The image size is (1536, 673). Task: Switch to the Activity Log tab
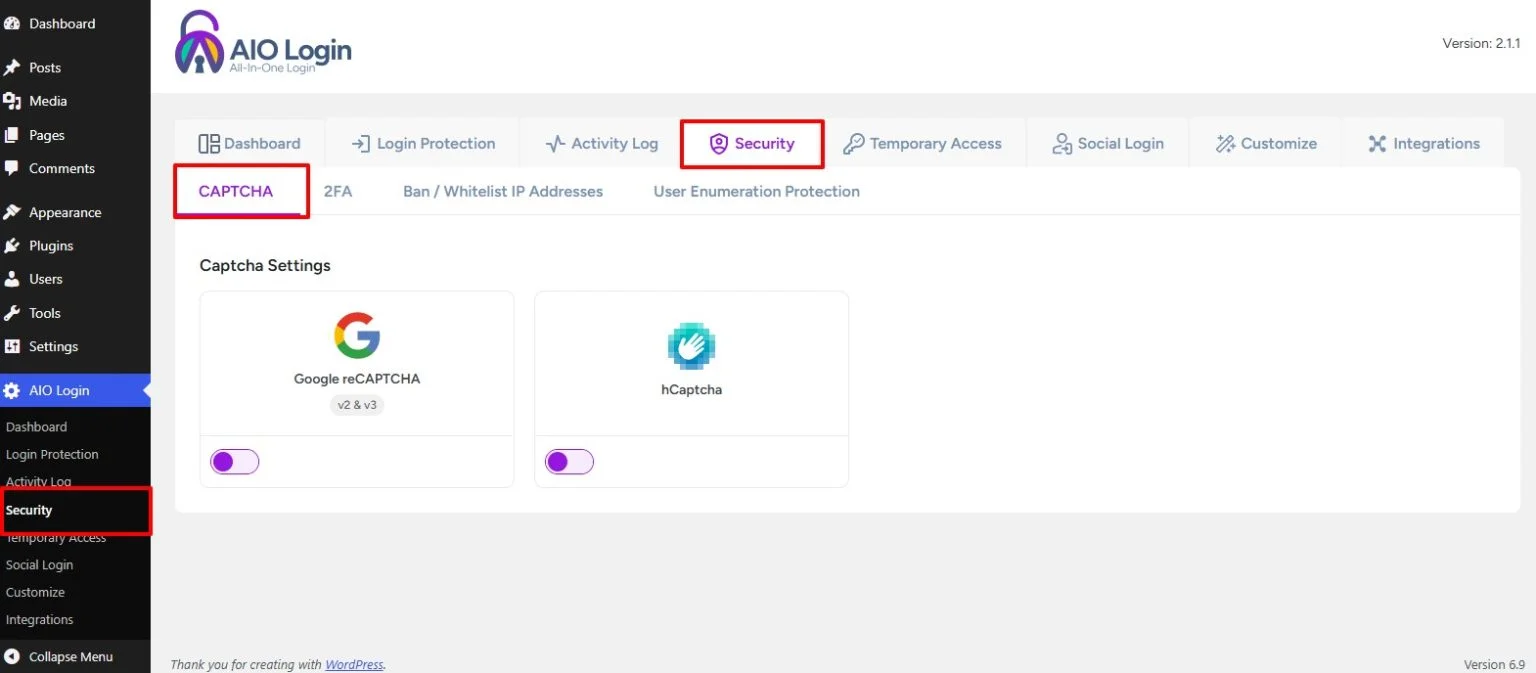coord(601,143)
